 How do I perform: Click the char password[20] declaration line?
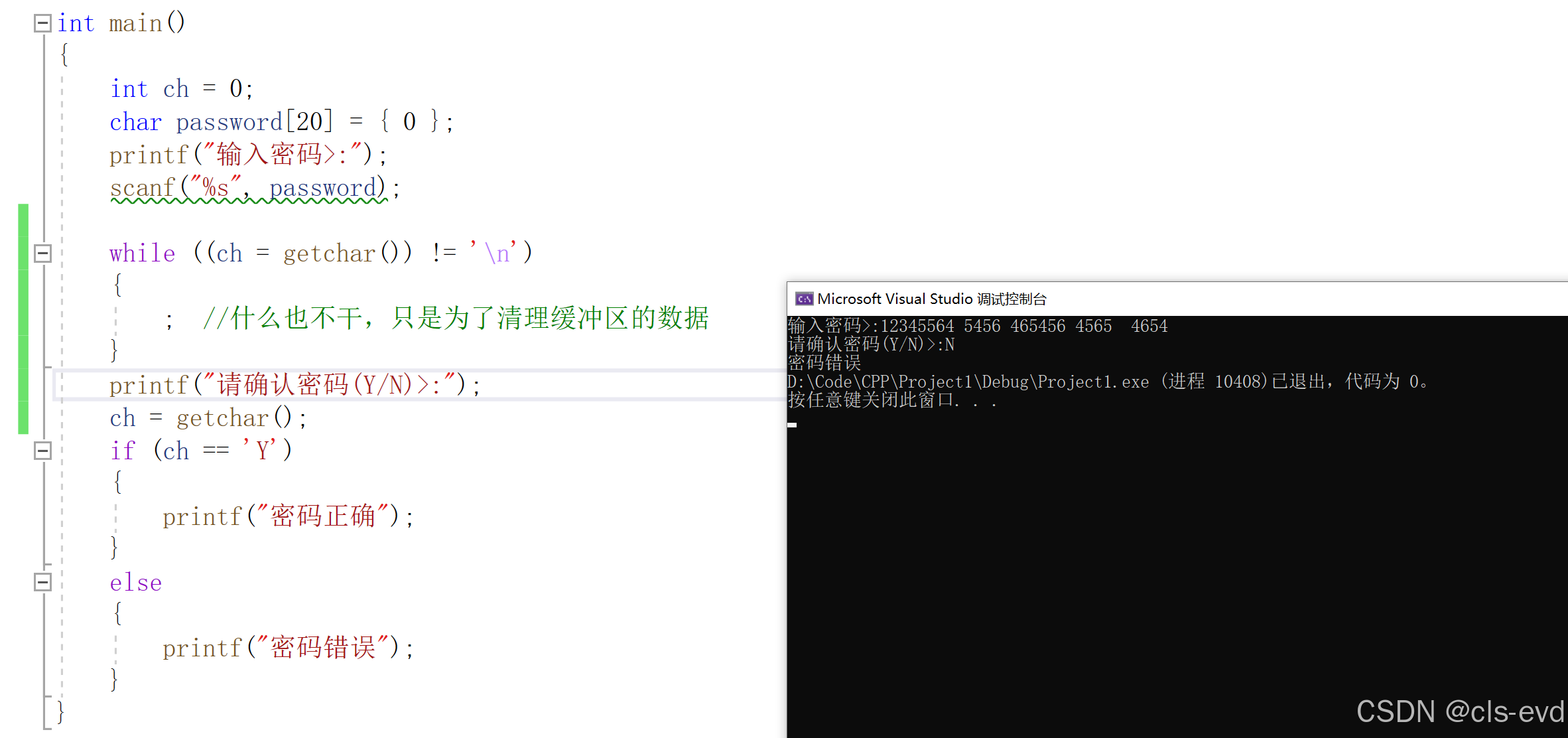point(282,122)
